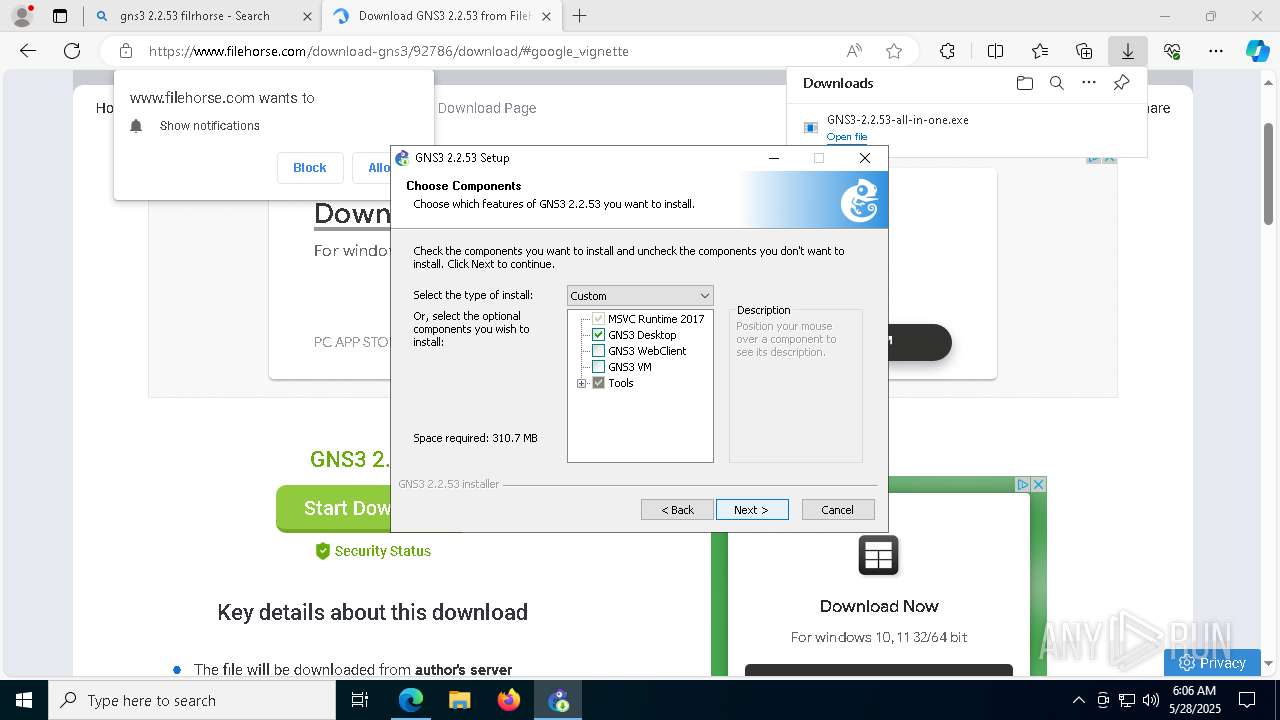Toggle Tools component checkbox
This screenshot has height=720, width=1280.
[598, 383]
